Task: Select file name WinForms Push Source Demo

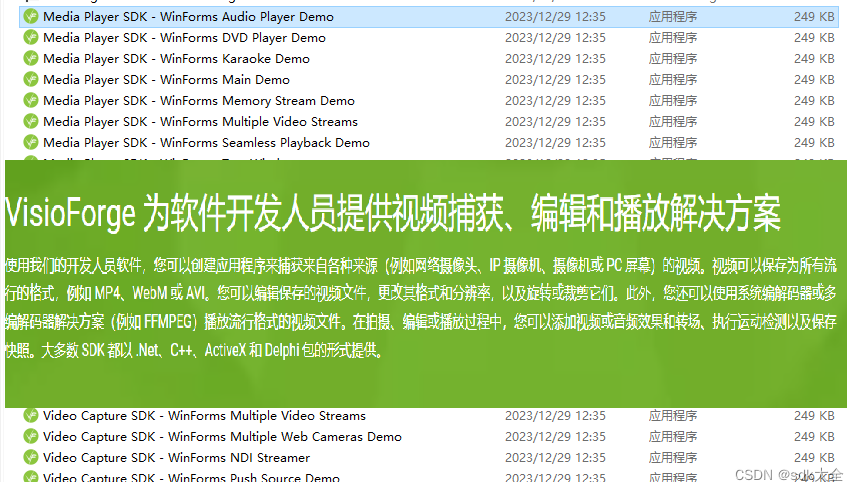Action: (191, 478)
